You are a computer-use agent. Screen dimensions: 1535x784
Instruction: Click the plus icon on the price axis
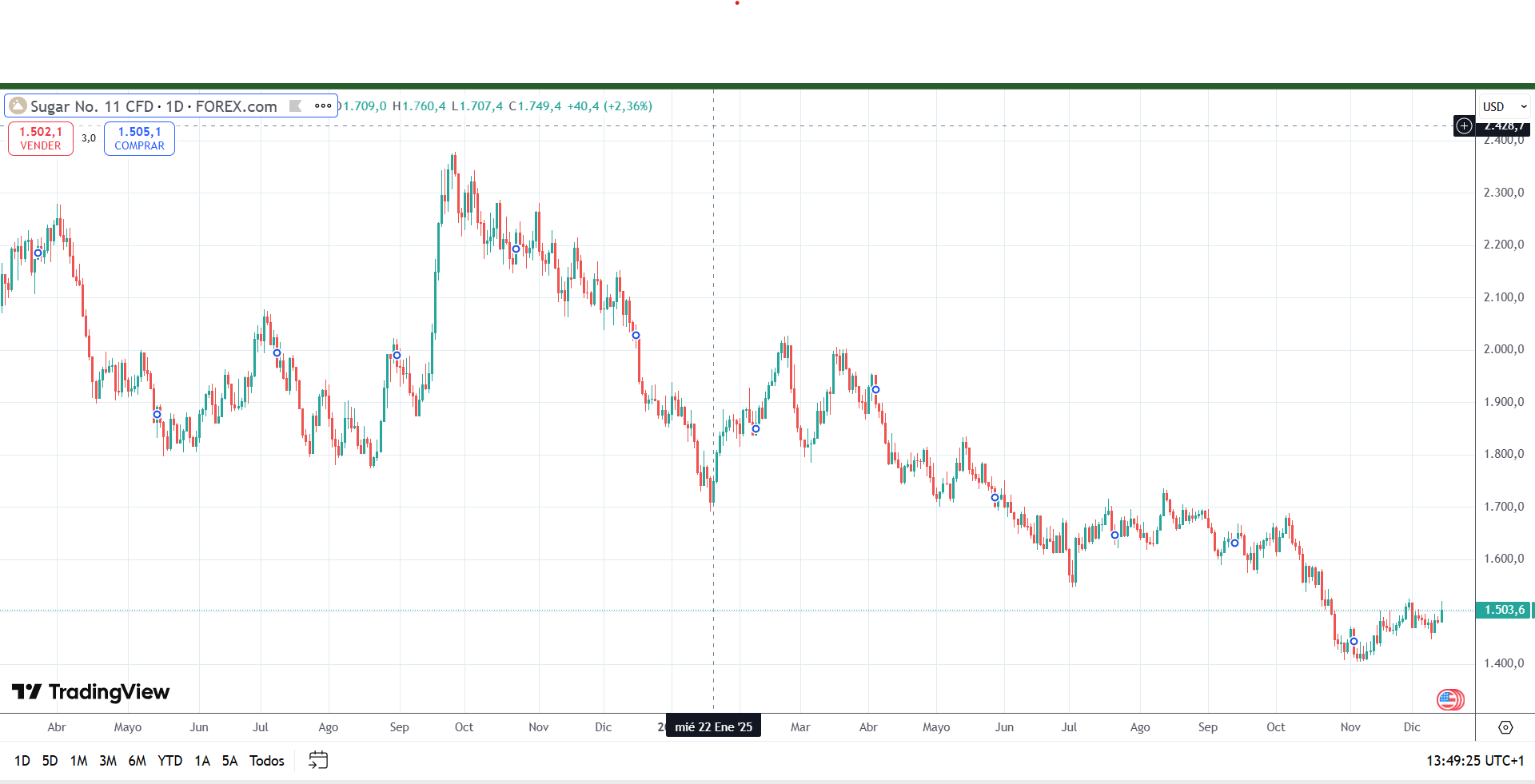1464,125
